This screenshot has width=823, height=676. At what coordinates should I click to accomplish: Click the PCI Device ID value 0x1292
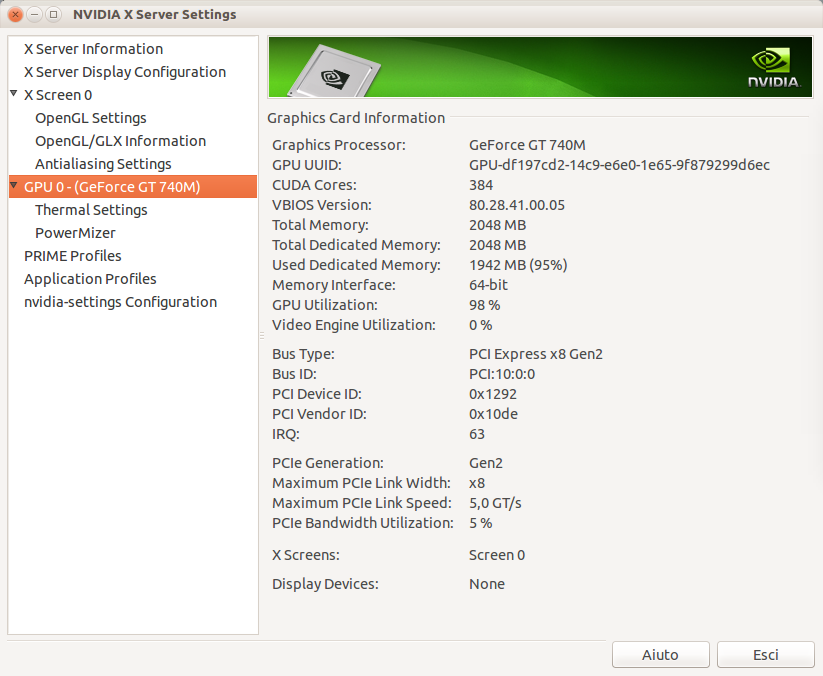point(492,394)
